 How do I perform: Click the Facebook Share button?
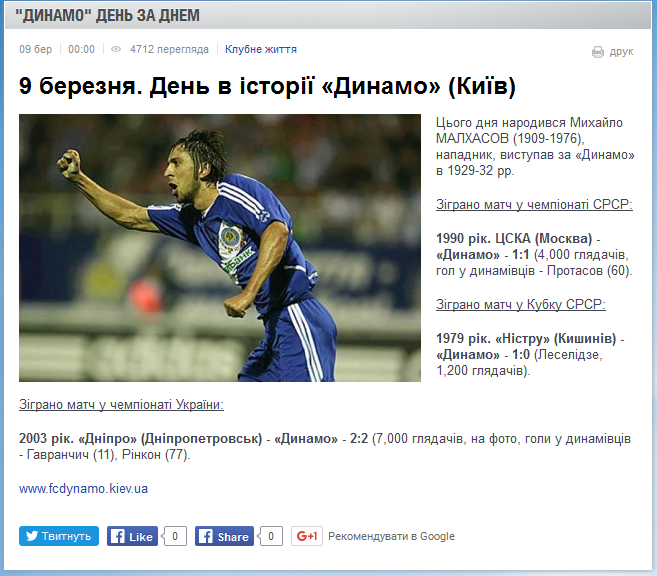(224, 536)
